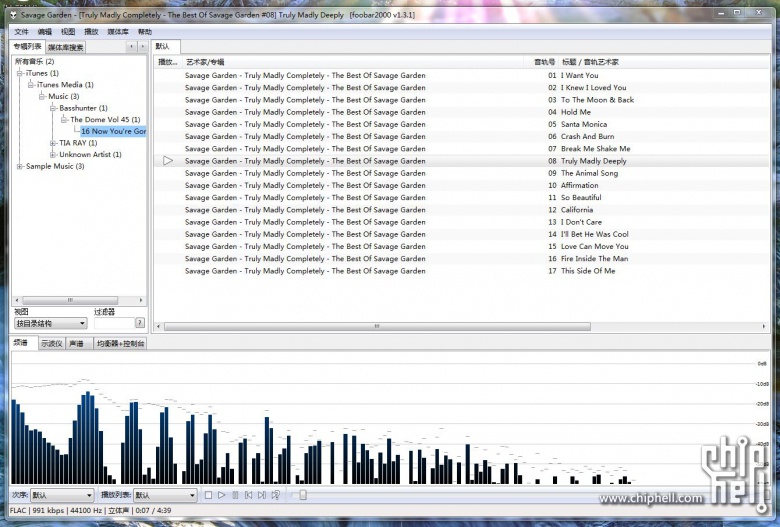Select track 06 Crash And Burn
This screenshot has width=780, height=527.
[x=461, y=136]
